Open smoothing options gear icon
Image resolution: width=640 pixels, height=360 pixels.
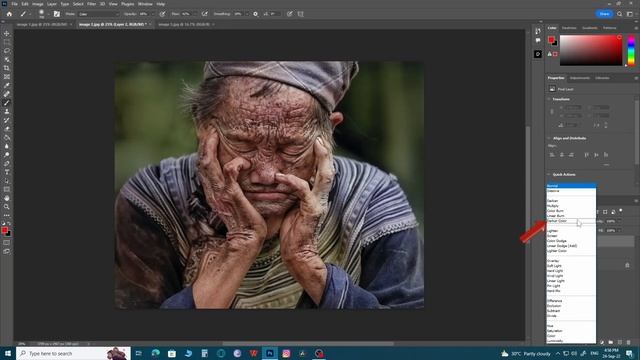click(256, 14)
